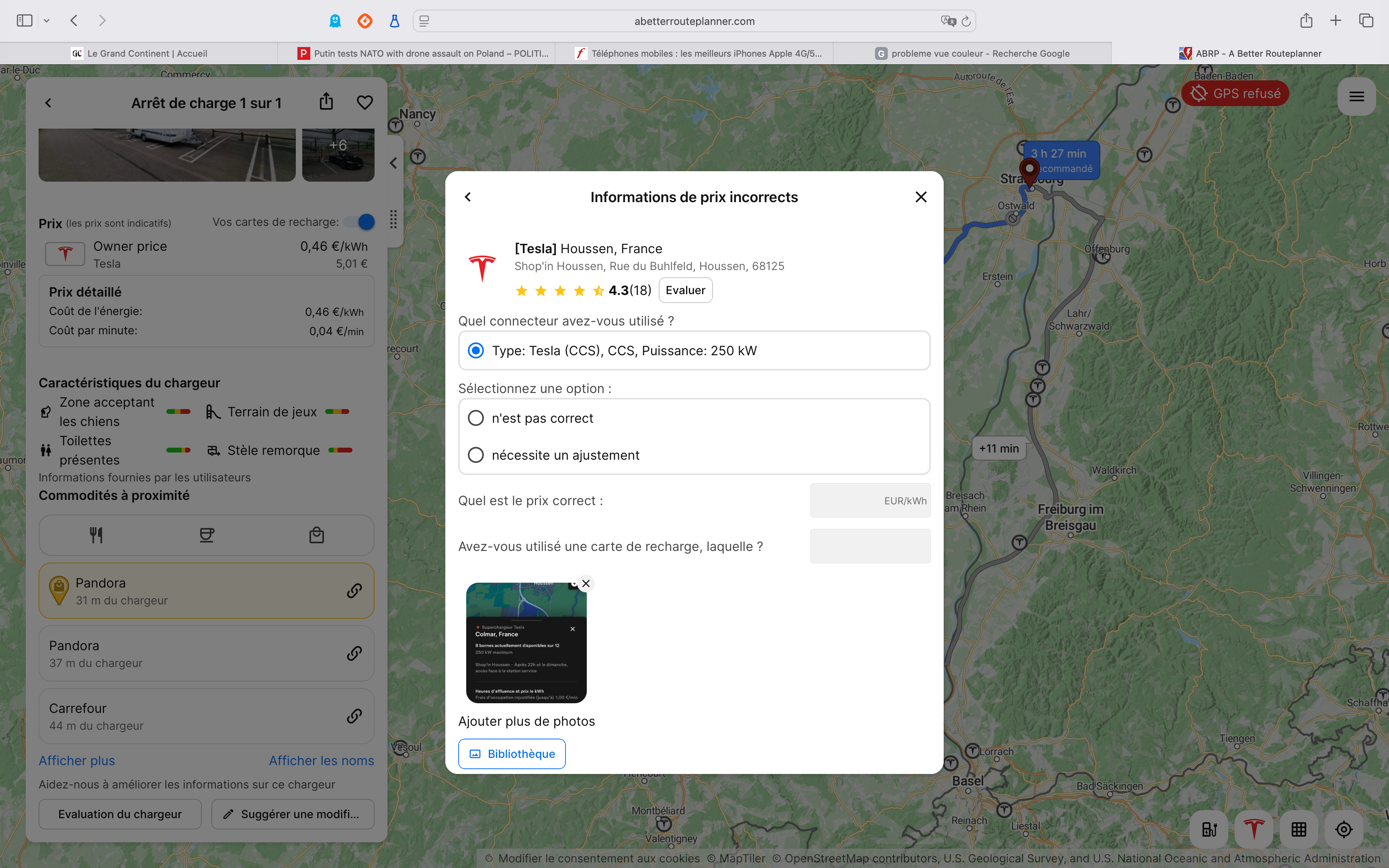This screenshot has height=868, width=1389.
Task: Show the page settings menu in address bar
Action: coord(424,21)
